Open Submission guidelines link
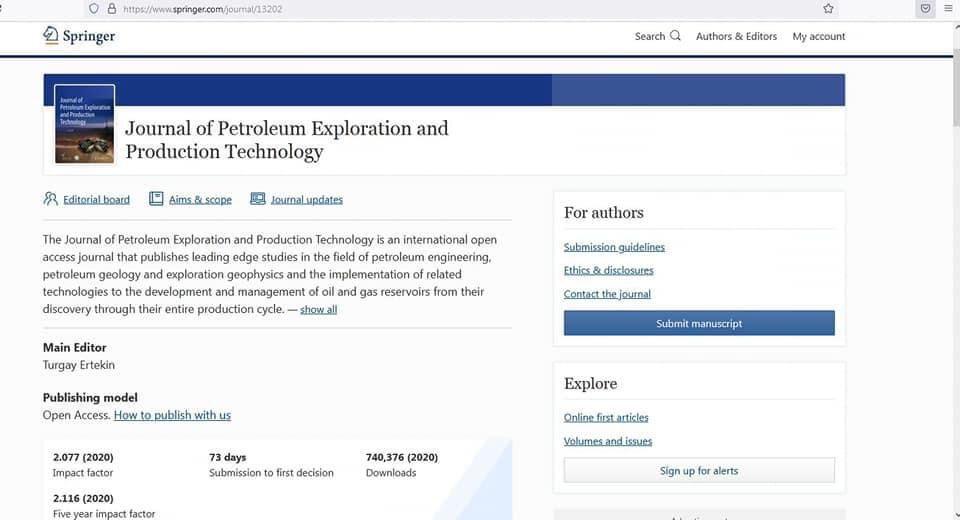 [x=614, y=247]
